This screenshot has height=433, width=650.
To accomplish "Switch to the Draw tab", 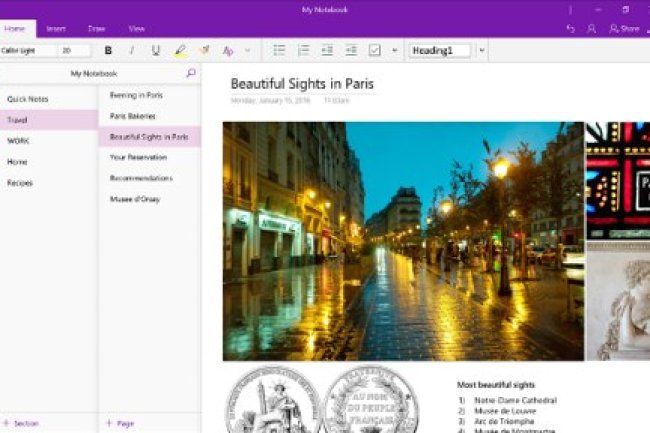I will point(96,29).
